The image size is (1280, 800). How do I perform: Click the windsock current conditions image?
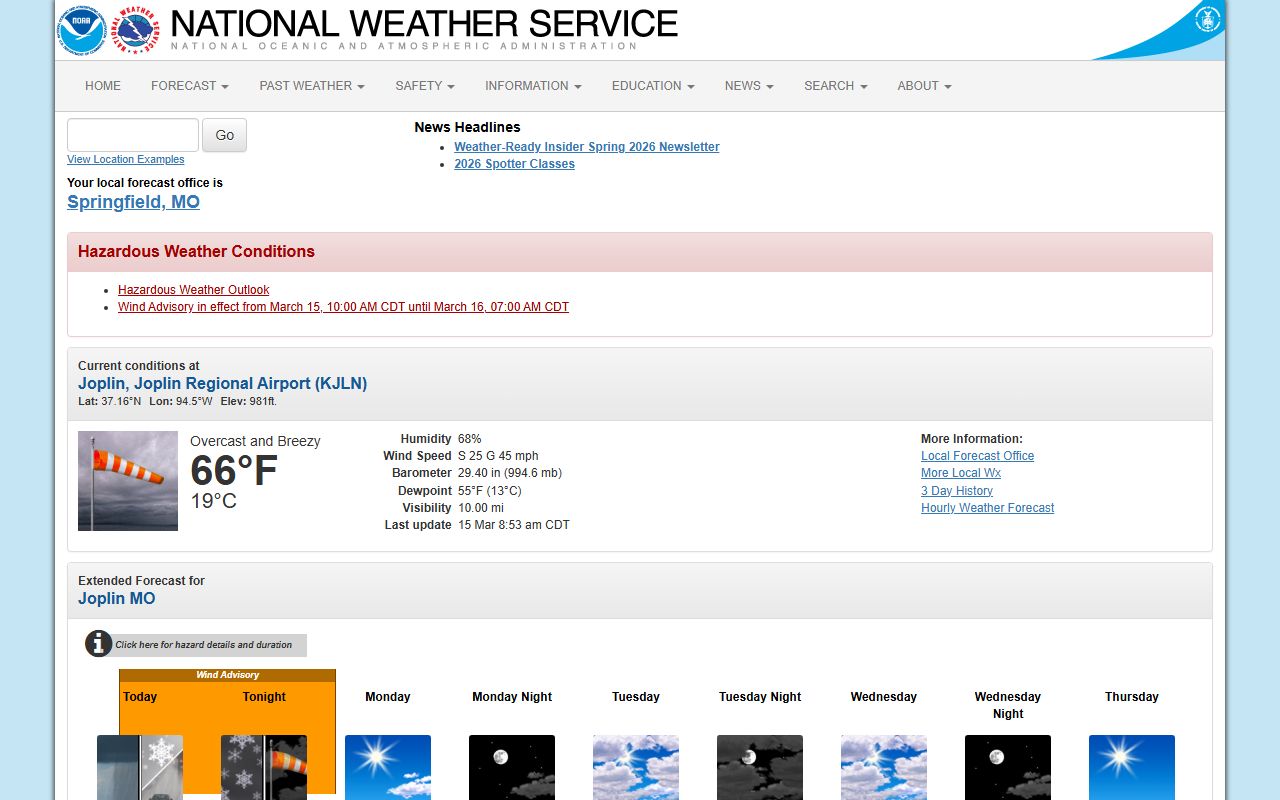[x=128, y=481]
